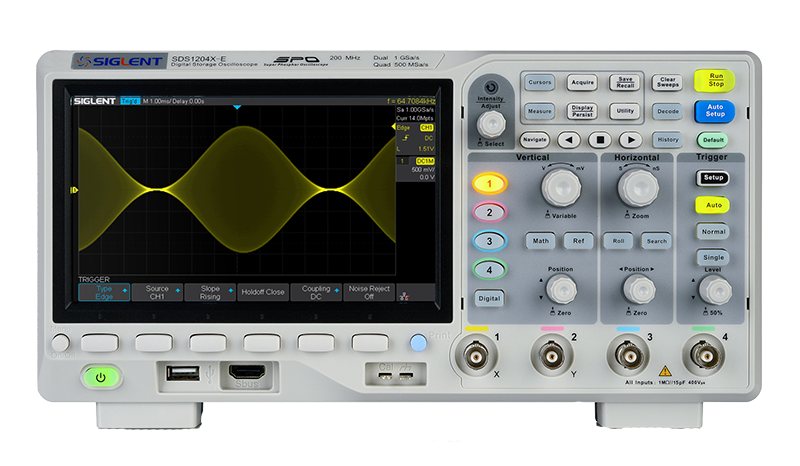Click the channel 1 BNC connector
Viewport: 800px width, 466px height.
point(476,356)
